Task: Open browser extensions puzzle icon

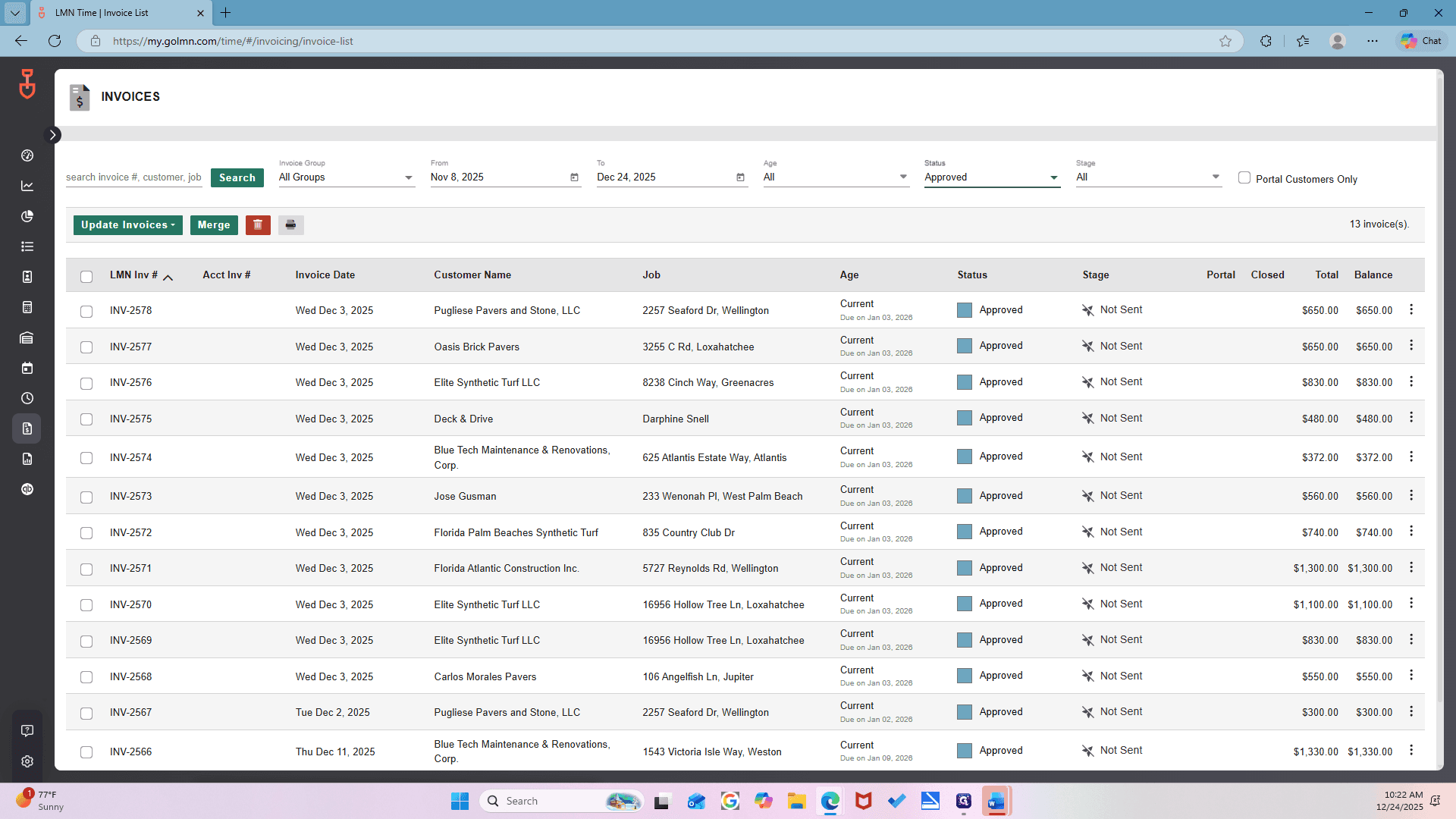Action: [1266, 41]
